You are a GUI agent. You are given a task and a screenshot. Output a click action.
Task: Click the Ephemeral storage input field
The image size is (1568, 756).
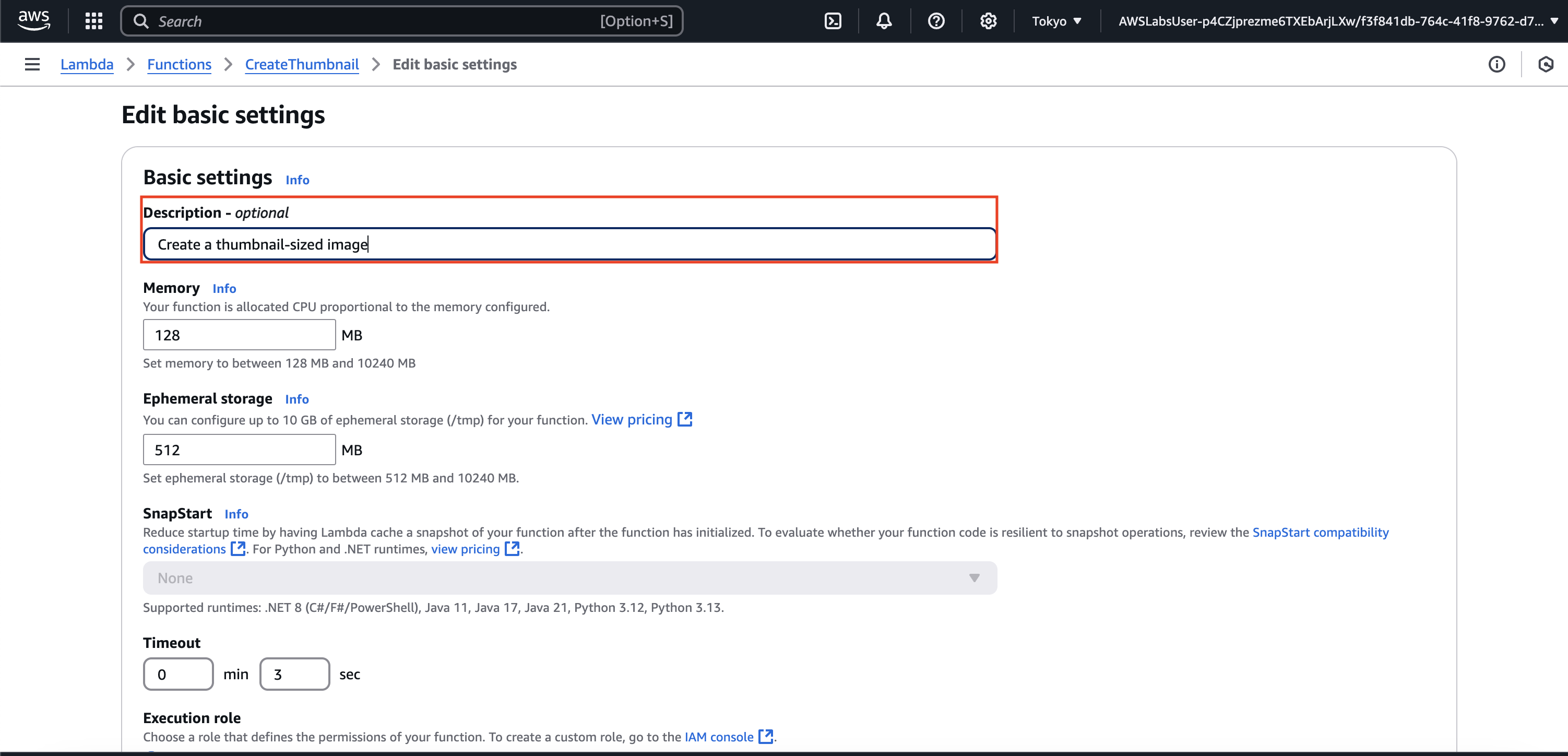pyautogui.click(x=239, y=450)
